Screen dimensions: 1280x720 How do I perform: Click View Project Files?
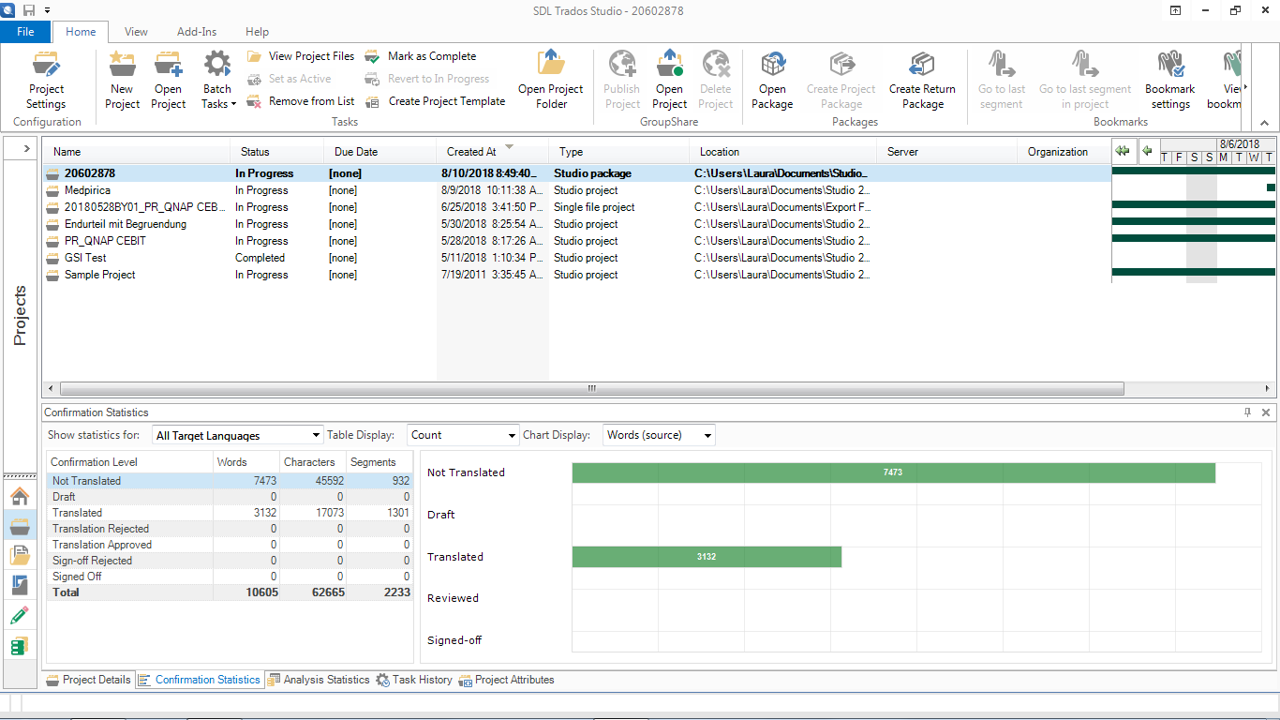click(301, 56)
